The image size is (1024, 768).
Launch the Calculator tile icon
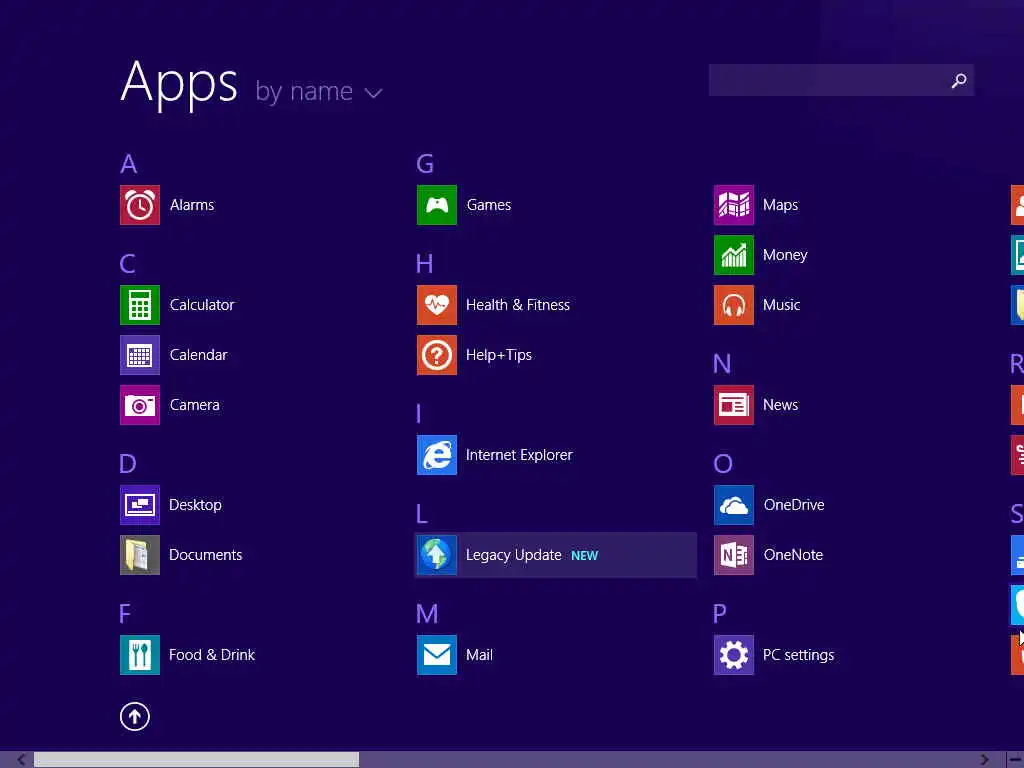(140, 305)
